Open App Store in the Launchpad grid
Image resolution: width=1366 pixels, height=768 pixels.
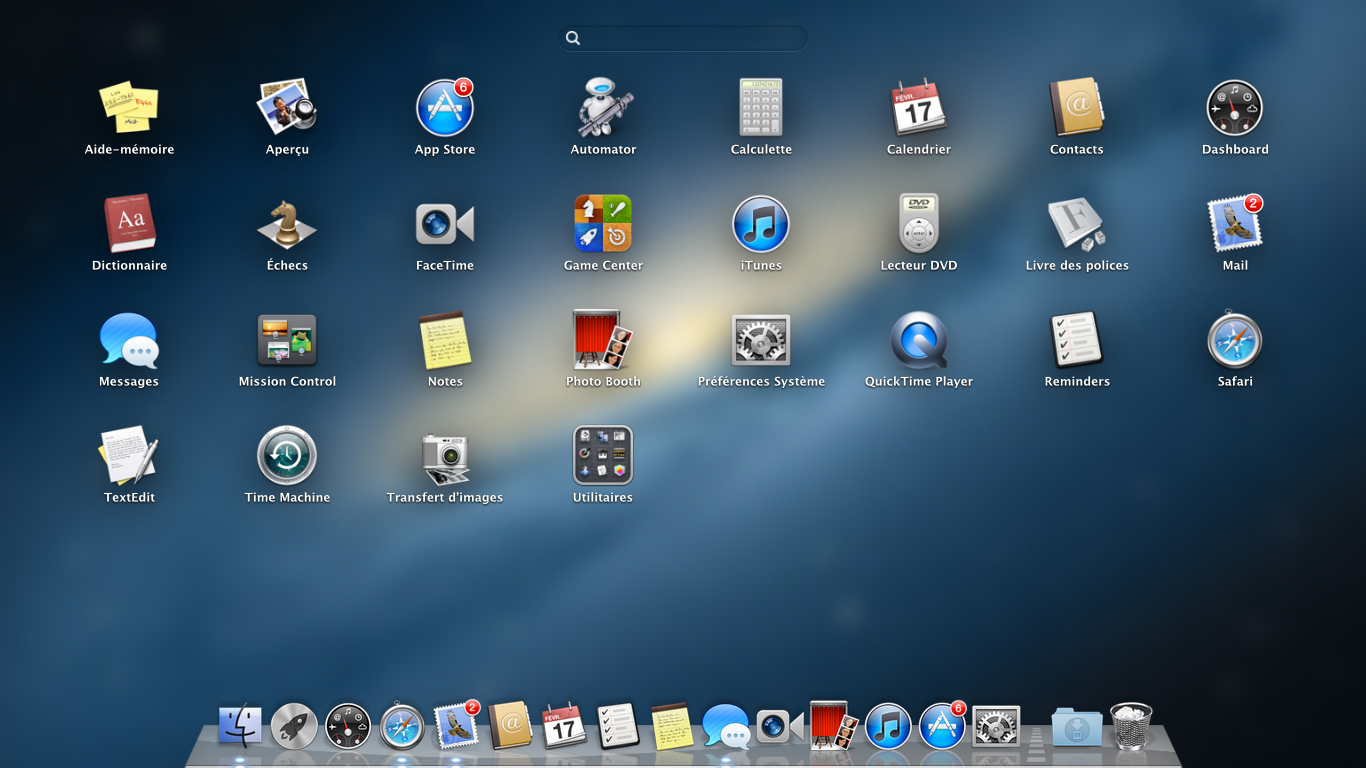click(x=445, y=108)
